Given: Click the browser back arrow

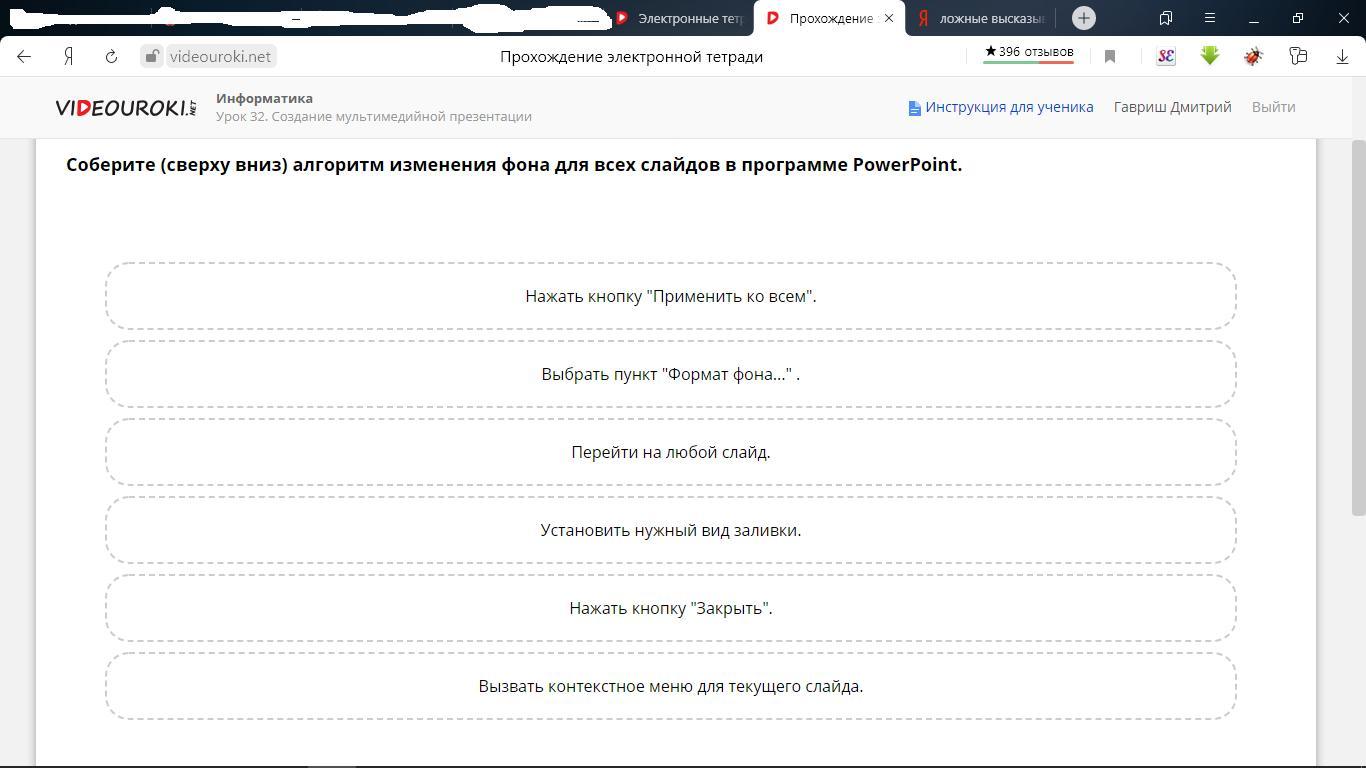Looking at the screenshot, I should [x=24, y=57].
